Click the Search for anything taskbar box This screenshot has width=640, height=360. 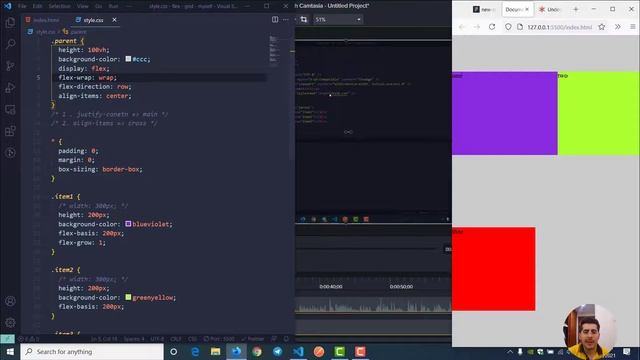pos(92,351)
